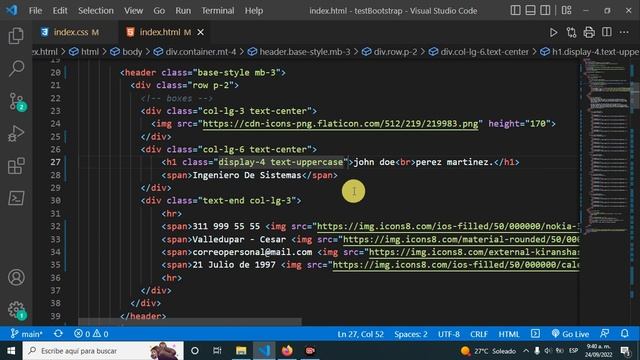Open the Run and Debug view
Image resolution: width=640 pixels, height=360 pixels.
[x=16, y=133]
